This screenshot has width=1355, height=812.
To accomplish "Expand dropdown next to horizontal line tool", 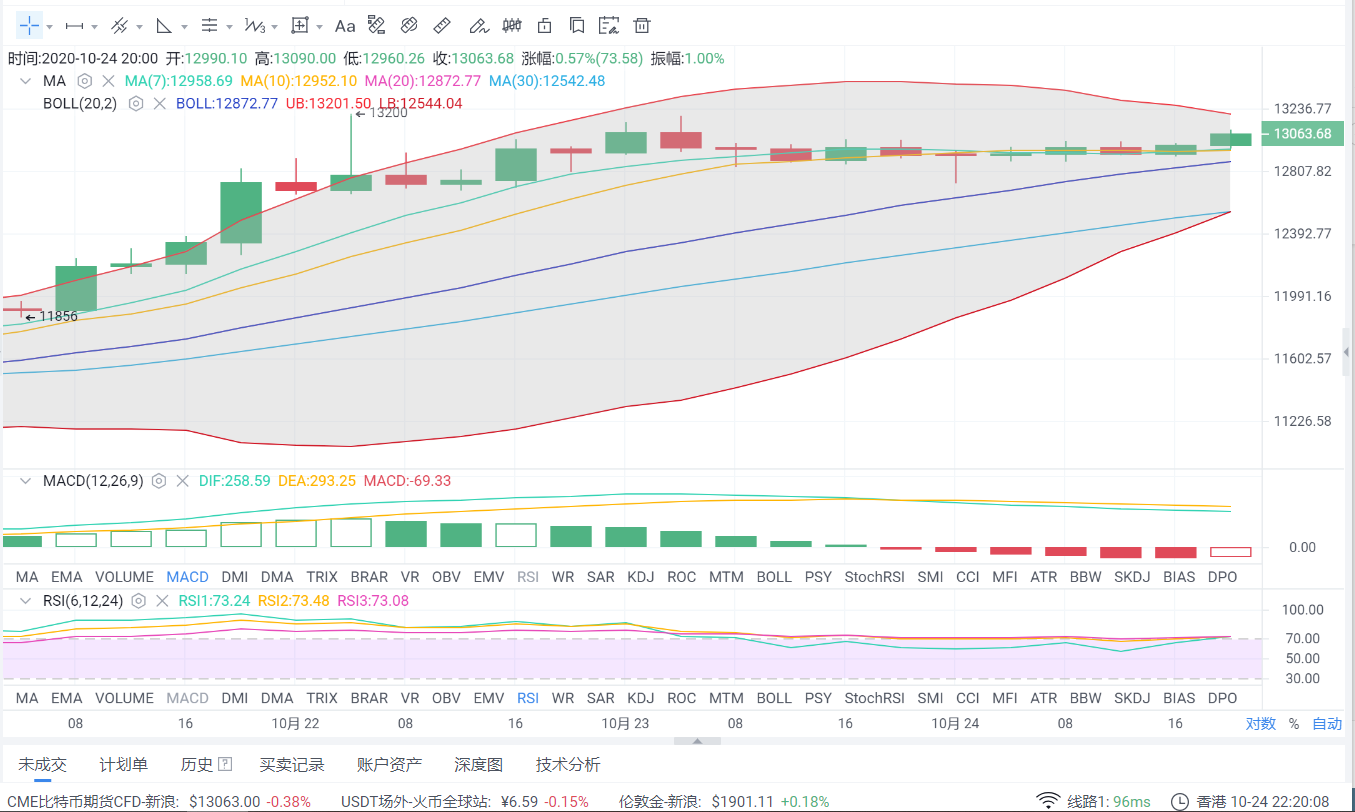I will coord(95,26).
